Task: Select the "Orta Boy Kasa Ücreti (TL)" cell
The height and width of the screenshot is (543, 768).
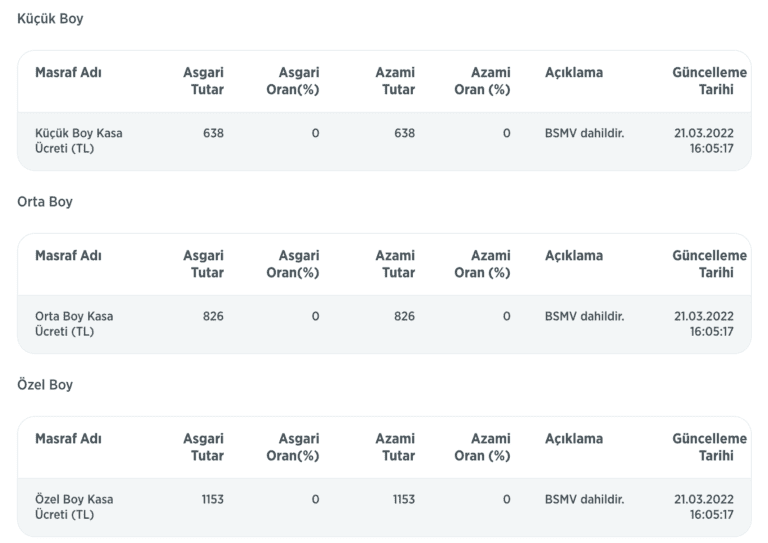Action: [x=74, y=324]
